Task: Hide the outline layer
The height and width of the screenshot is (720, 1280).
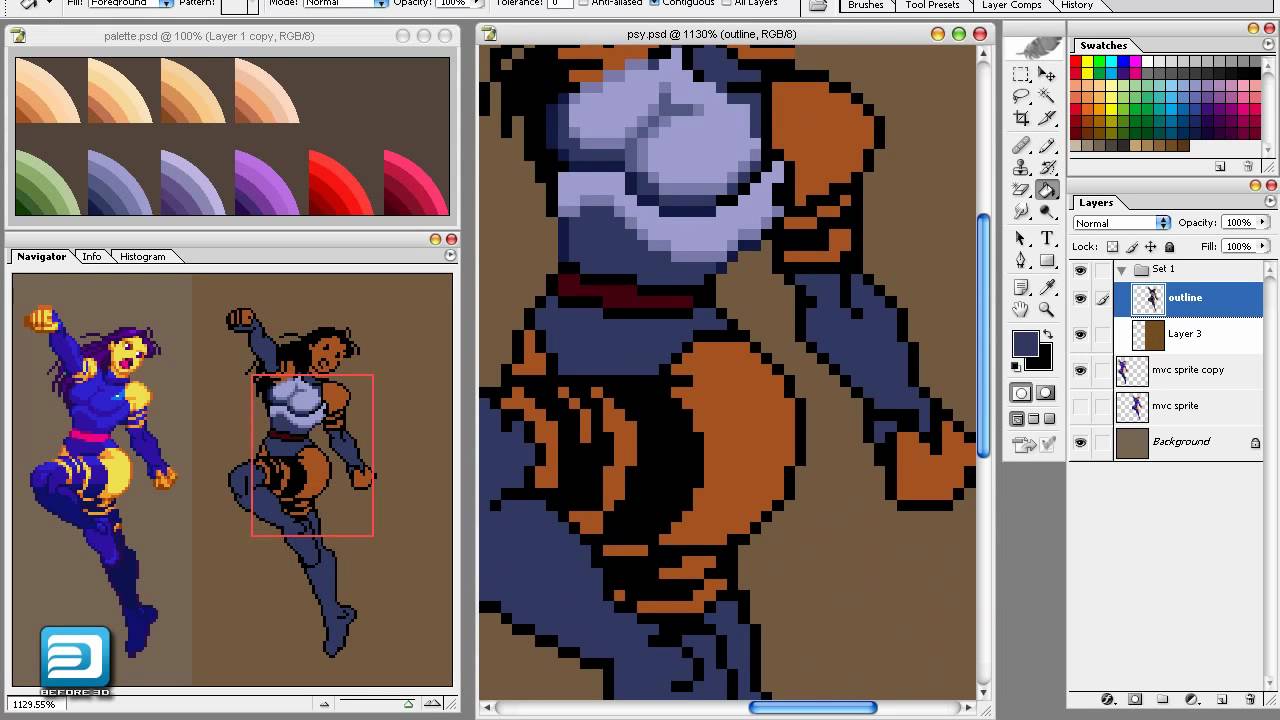Action: [x=1080, y=298]
